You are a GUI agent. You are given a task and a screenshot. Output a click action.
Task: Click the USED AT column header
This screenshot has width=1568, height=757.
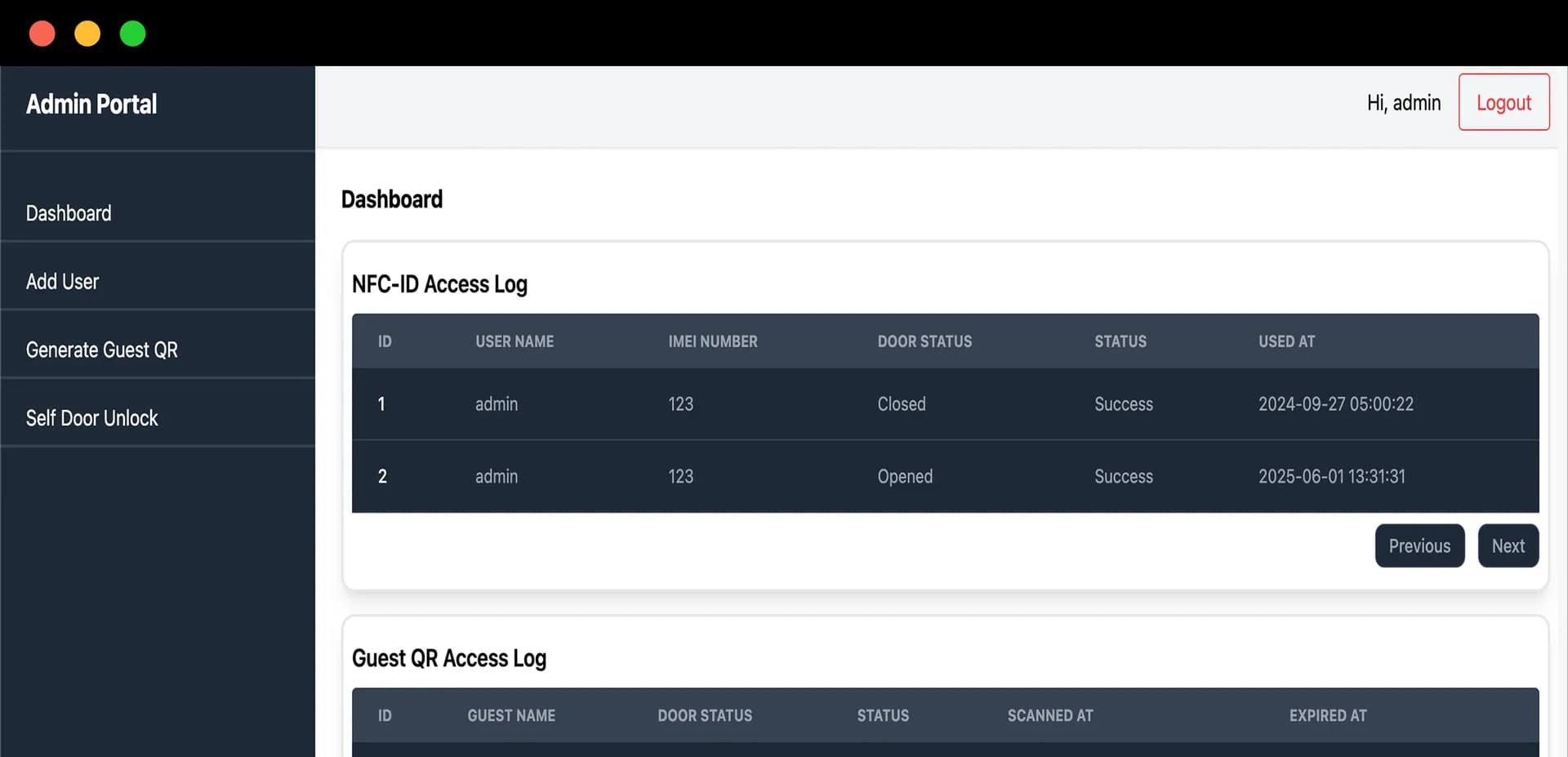(x=1287, y=341)
